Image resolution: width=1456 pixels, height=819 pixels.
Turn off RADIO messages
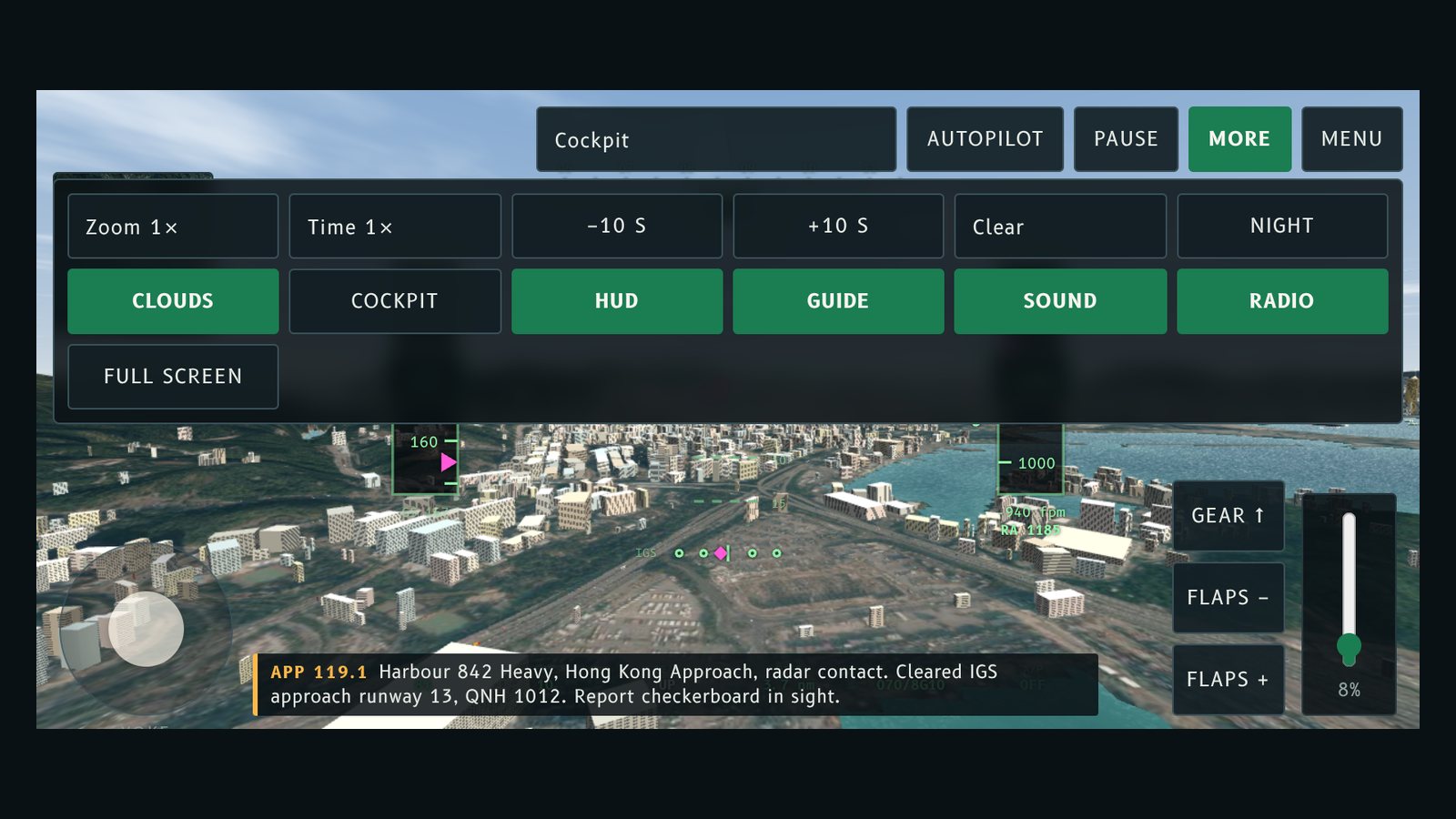coord(1282,301)
